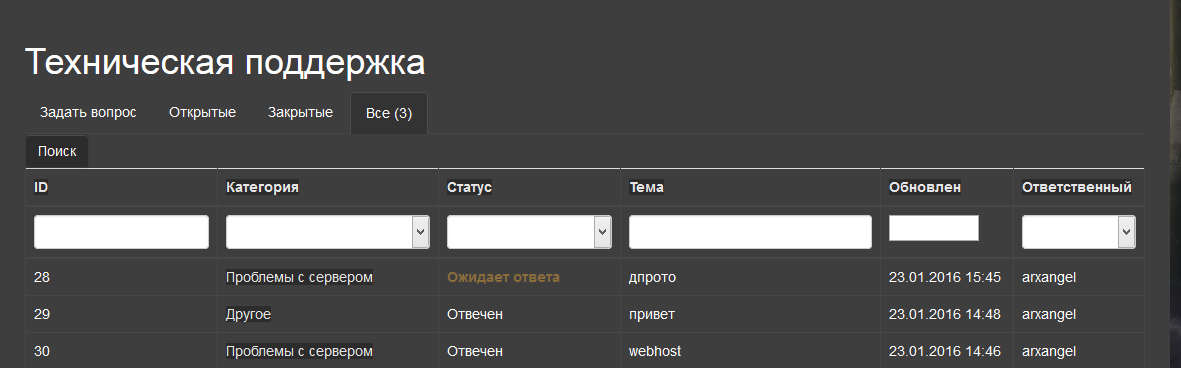Image resolution: width=1181 pixels, height=368 pixels.
Task: Open the дпрото ticket subject
Action: coord(652,278)
